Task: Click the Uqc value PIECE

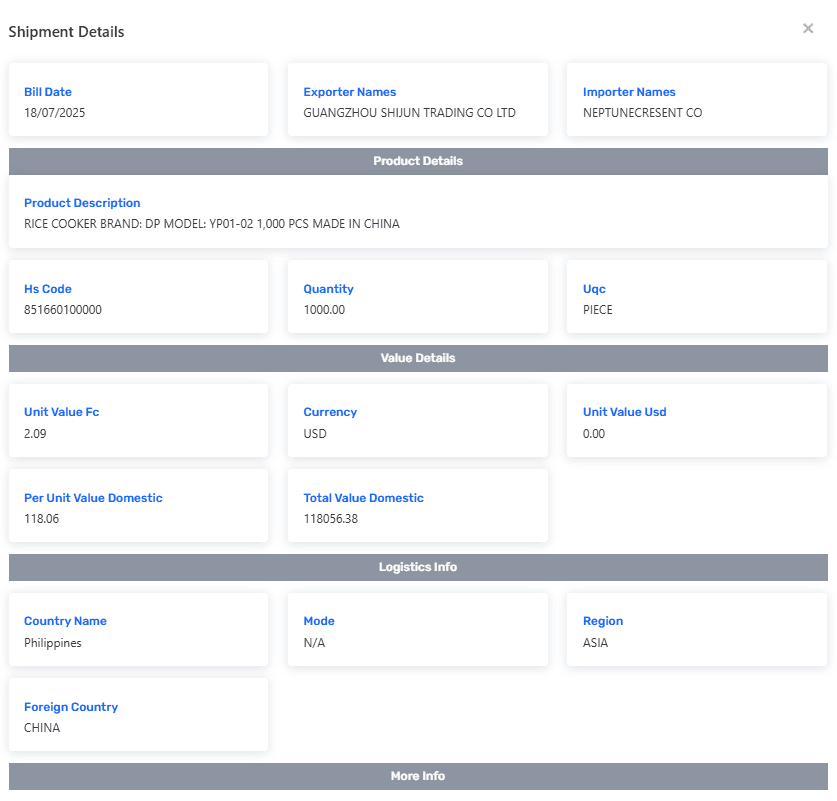Action: tap(598, 310)
